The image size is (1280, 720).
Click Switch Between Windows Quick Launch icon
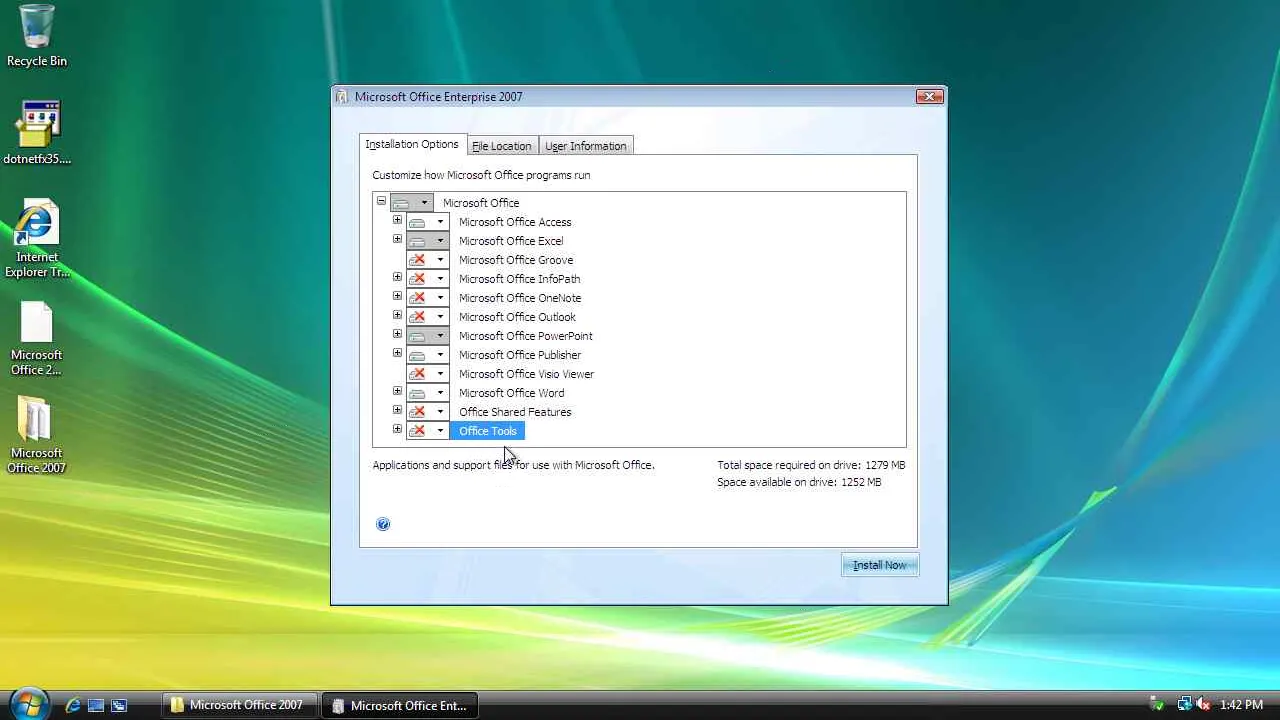[119, 705]
